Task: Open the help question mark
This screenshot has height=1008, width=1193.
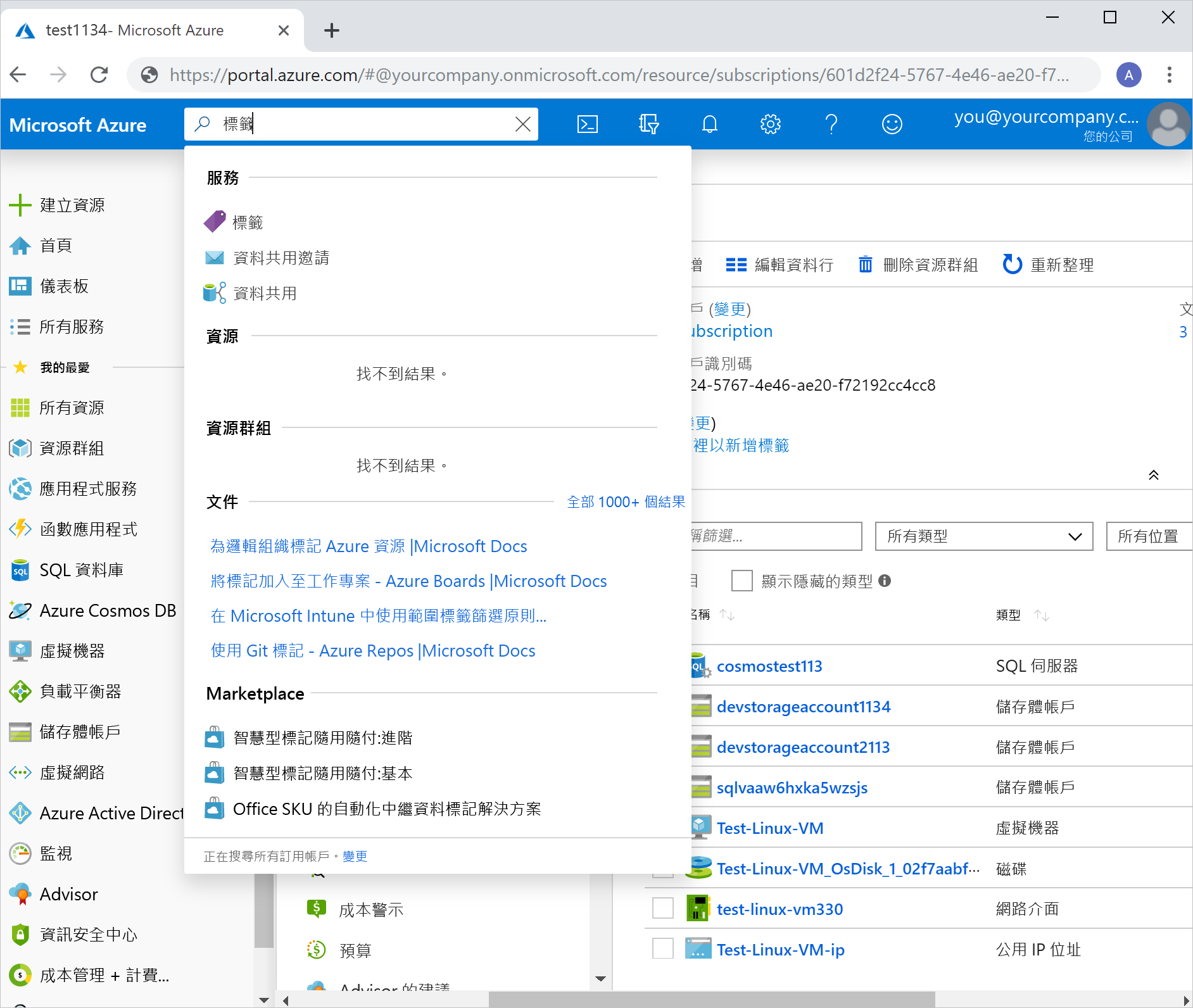Action: [x=831, y=124]
